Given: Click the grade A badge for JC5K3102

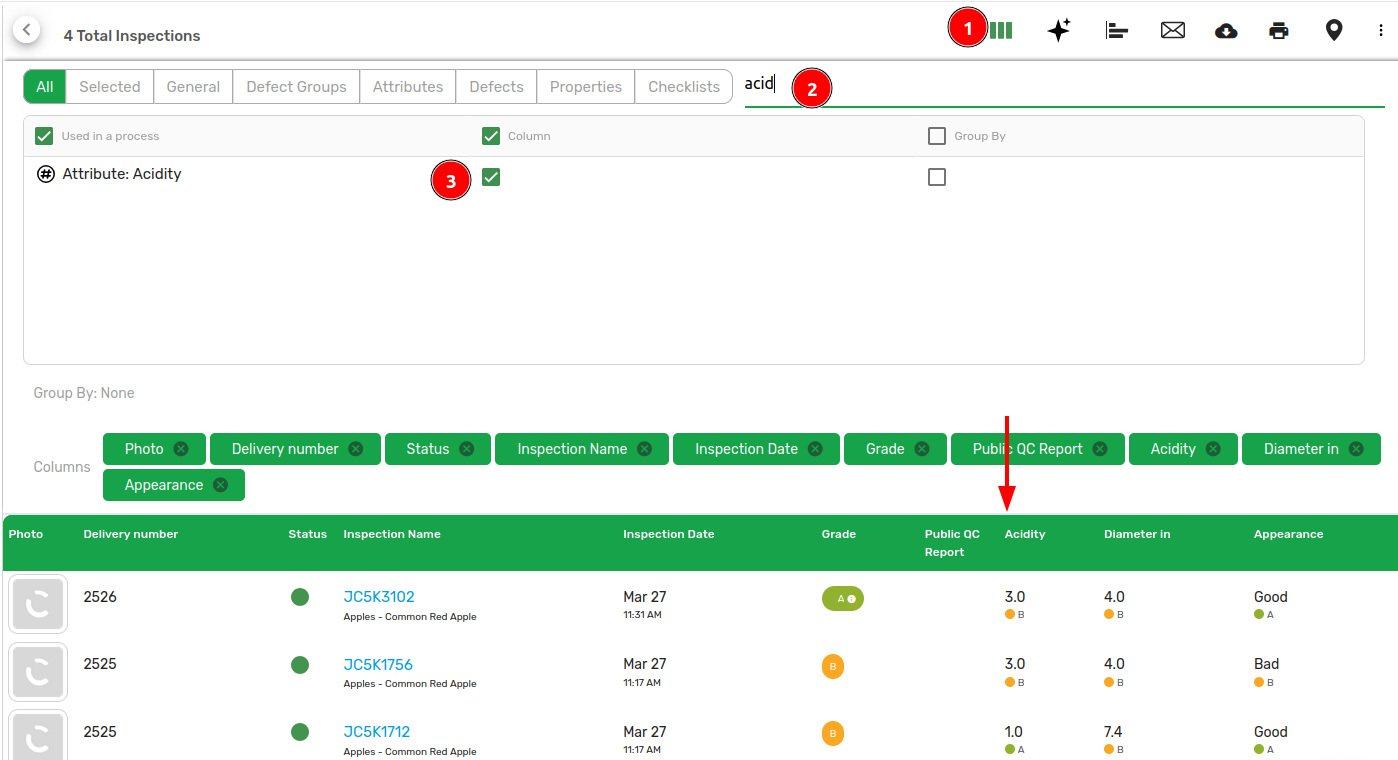Looking at the screenshot, I should [843, 598].
